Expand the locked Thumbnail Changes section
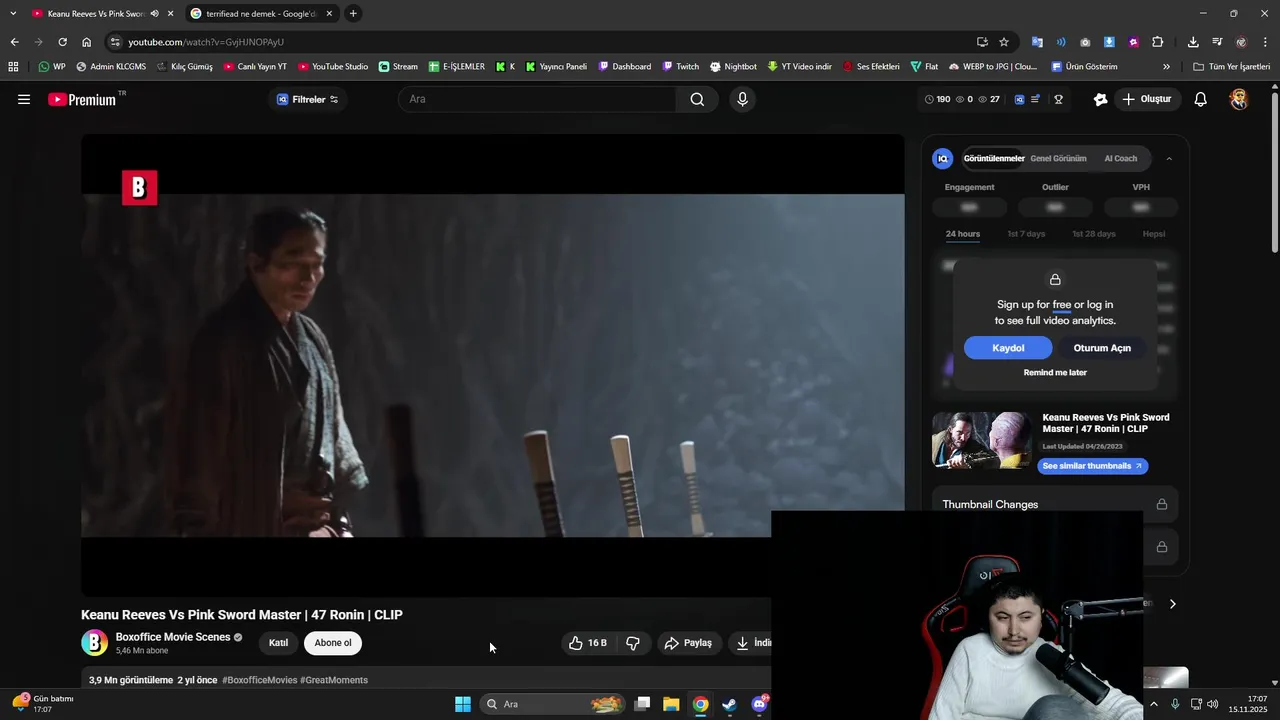This screenshot has height=720, width=1280. coord(1055,504)
